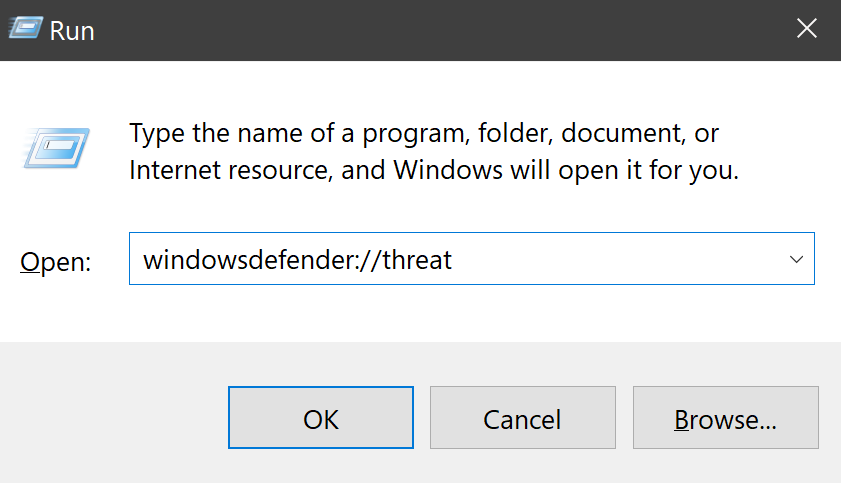841x483 pixels.
Task: Expand the Open combo box dropdown arrow
Action: click(796, 260)
